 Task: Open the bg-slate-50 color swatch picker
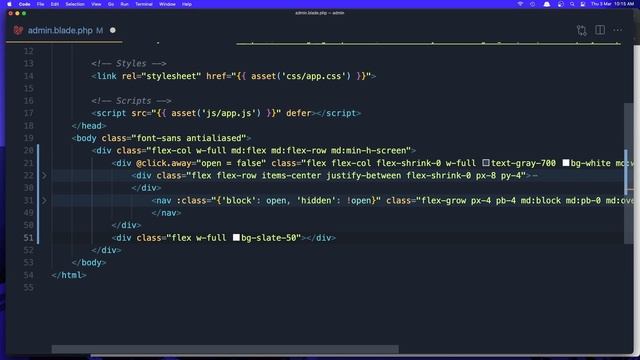236,238
